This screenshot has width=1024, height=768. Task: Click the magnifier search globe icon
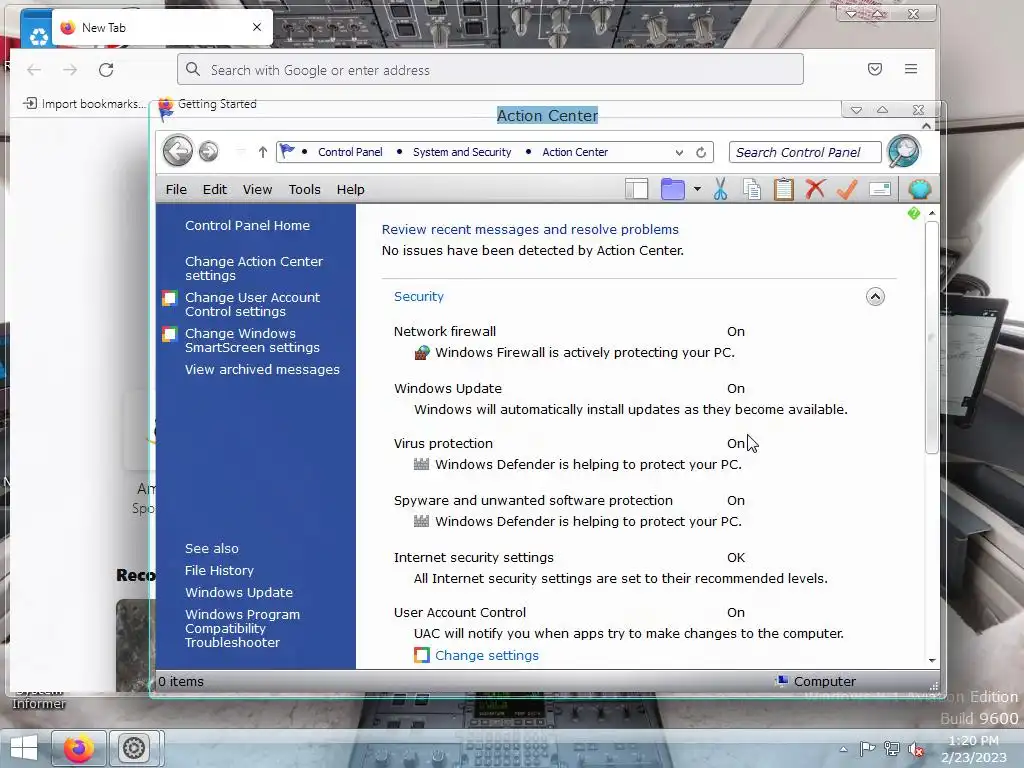(904, 152)
